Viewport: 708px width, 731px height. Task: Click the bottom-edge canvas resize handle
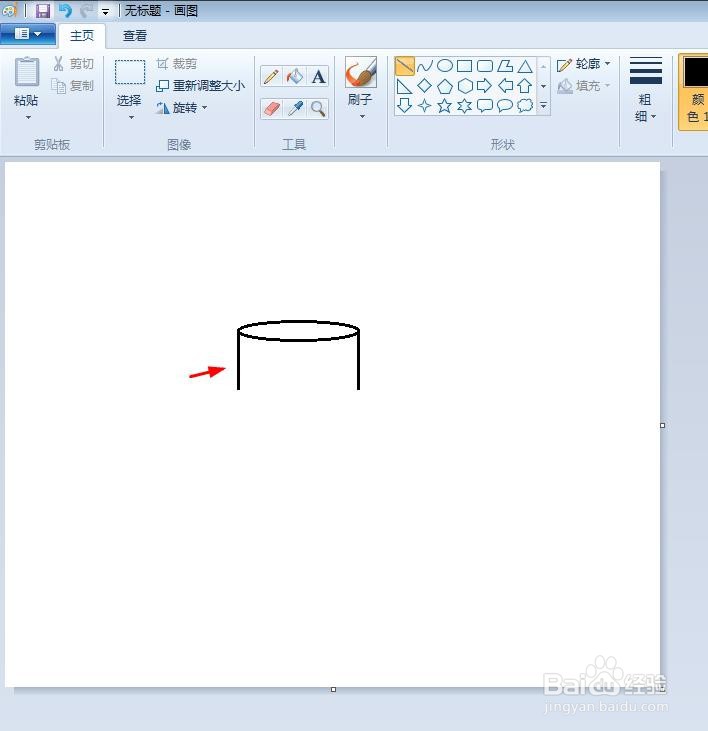click(x=333, y=690)
